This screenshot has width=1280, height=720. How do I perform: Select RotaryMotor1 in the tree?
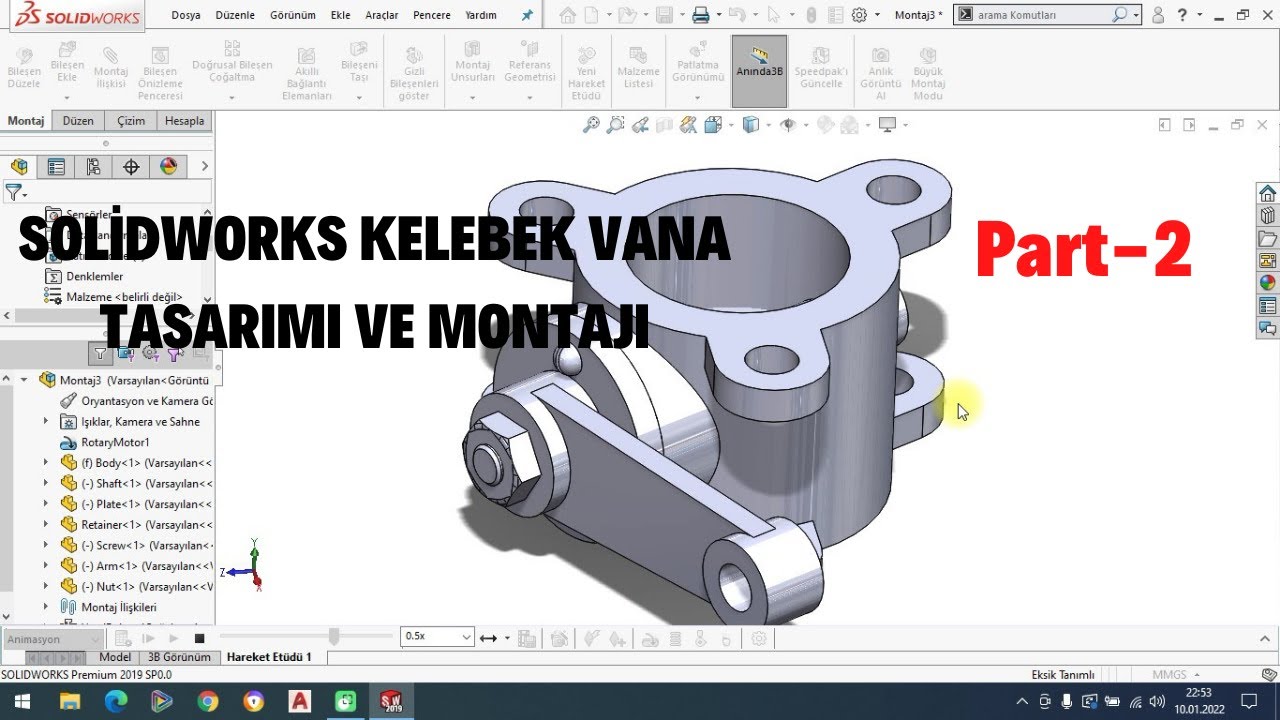click(x=115, y=442)
